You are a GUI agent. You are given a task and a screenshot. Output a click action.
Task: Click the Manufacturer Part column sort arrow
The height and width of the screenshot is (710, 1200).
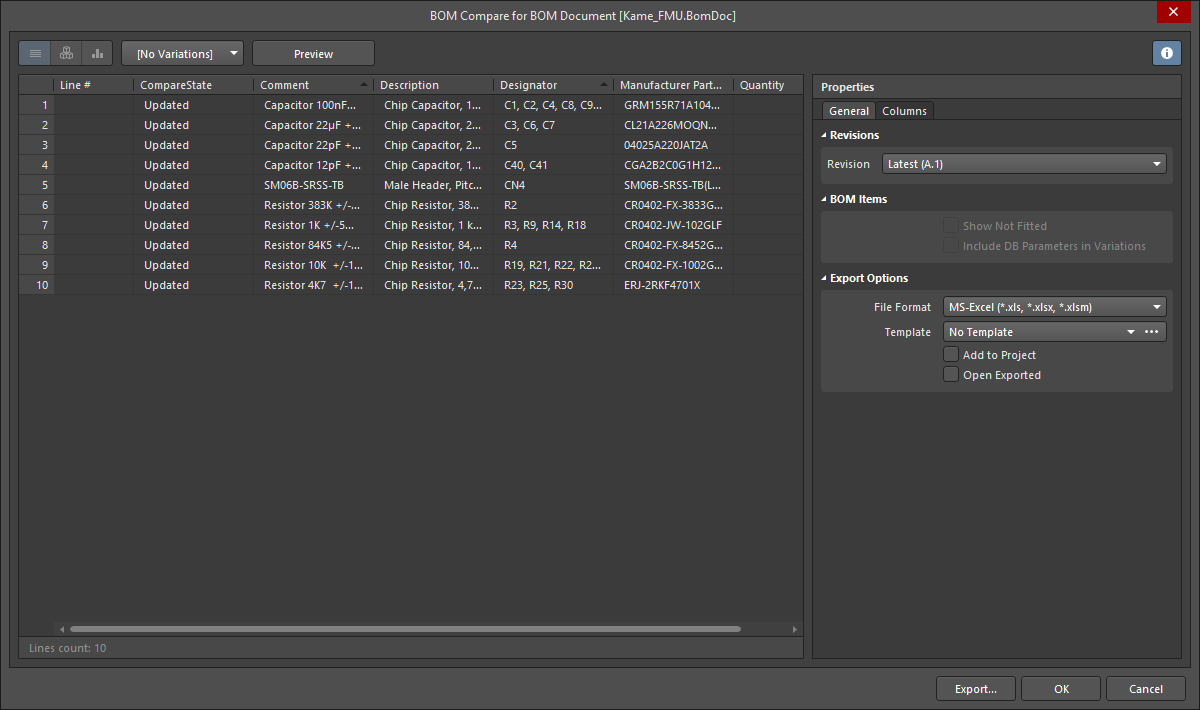[x=726, y=84]
